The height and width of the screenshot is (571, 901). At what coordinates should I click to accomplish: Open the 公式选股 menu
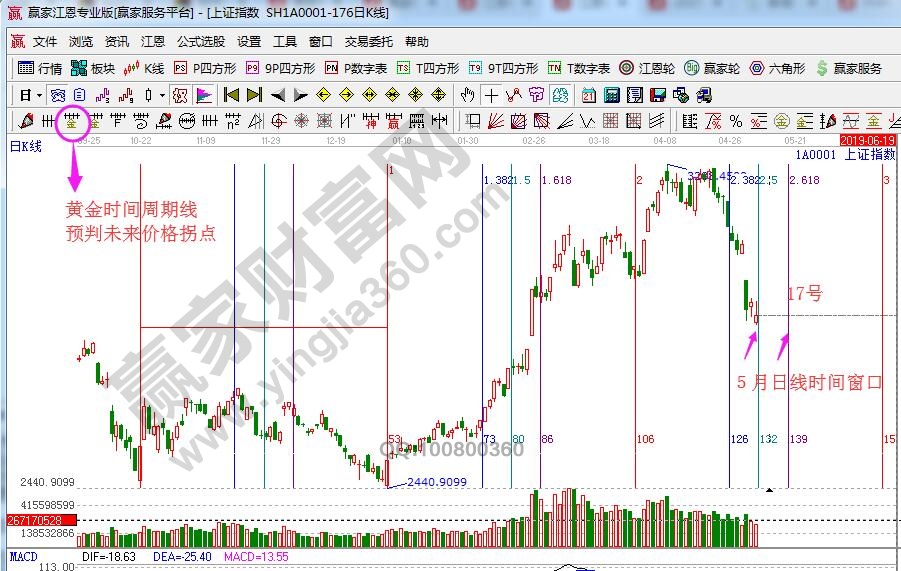point(201,42)
